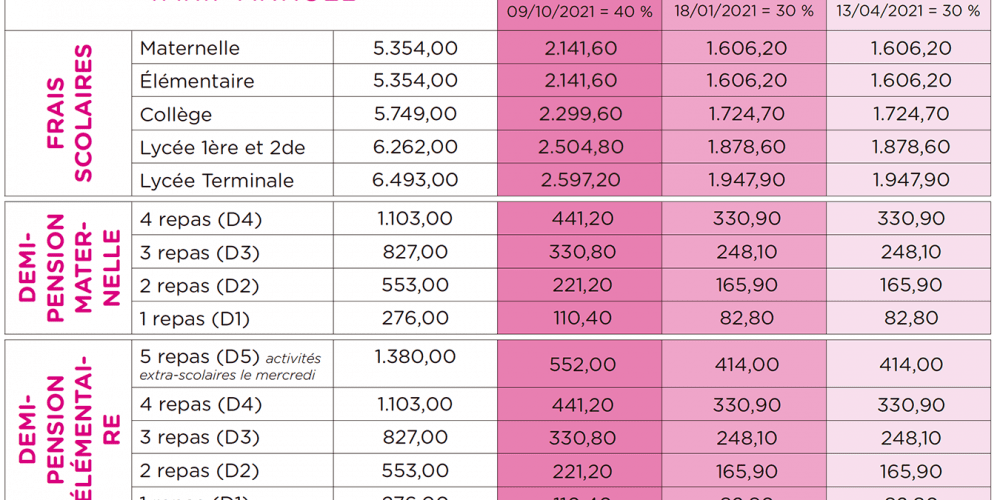Click the 'Lycée Terminale' row label

pyautogui.click(x=217, y=180)
